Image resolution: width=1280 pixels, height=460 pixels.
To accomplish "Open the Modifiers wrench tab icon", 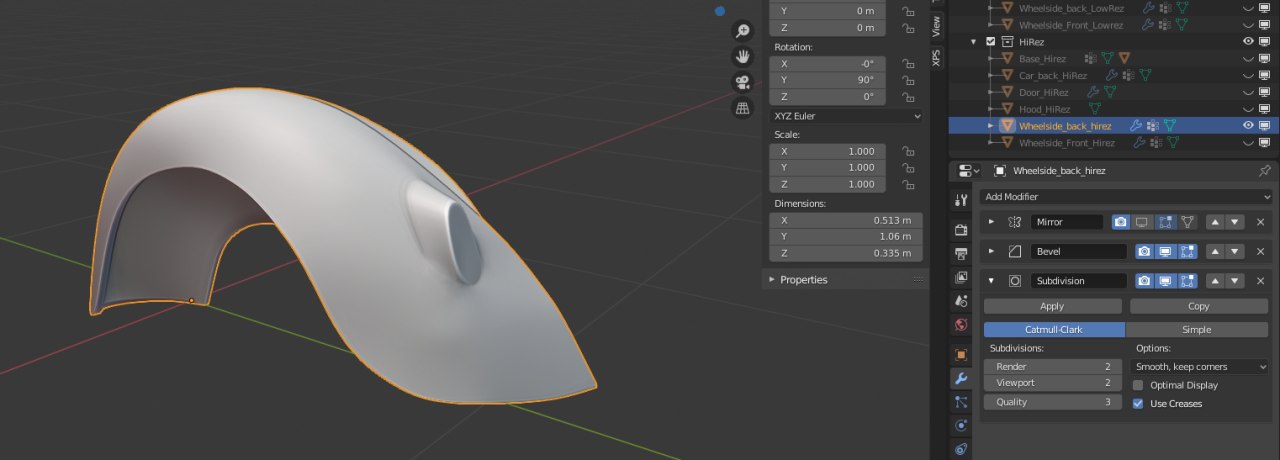I will click(x=961, y=379).
